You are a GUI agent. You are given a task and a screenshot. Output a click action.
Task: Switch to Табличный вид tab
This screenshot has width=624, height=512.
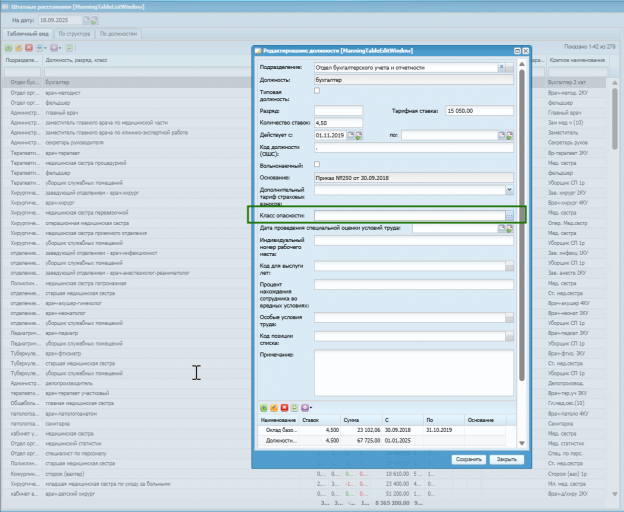[x=27, y=34]
